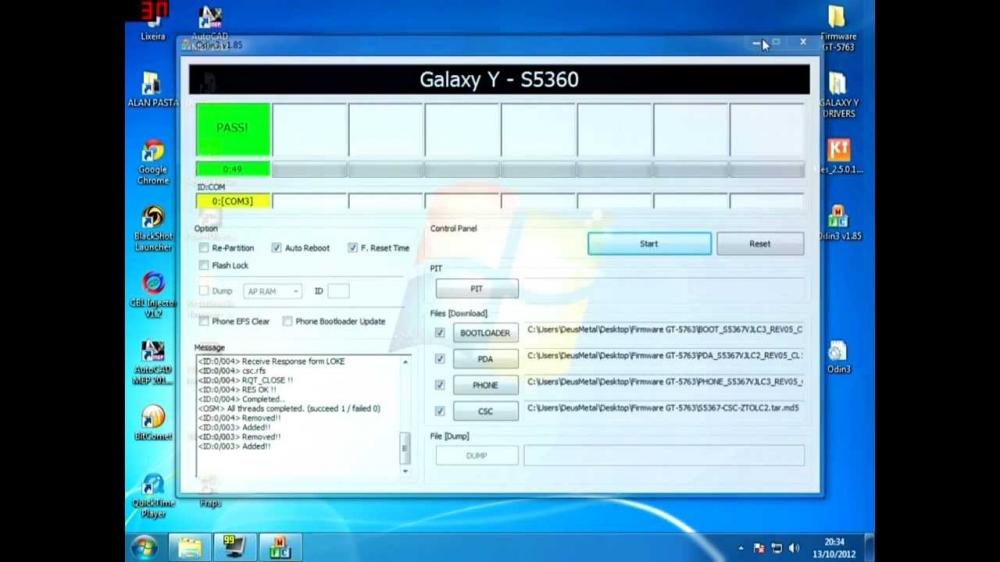Click the Dump file path field
This screenshot has height=562, width=1000.
(664, 455)
